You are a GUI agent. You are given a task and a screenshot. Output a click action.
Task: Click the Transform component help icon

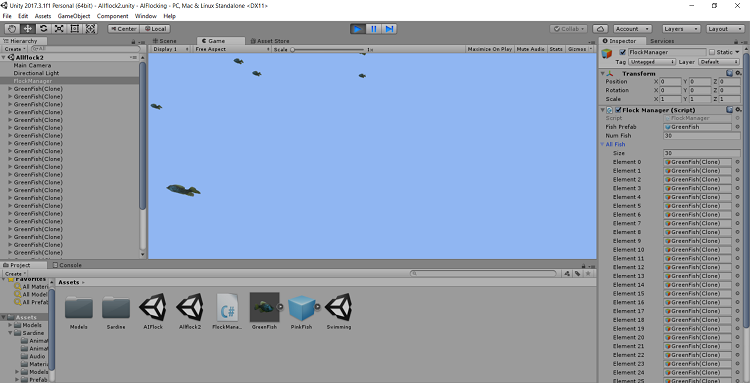[x=729, y=73]
